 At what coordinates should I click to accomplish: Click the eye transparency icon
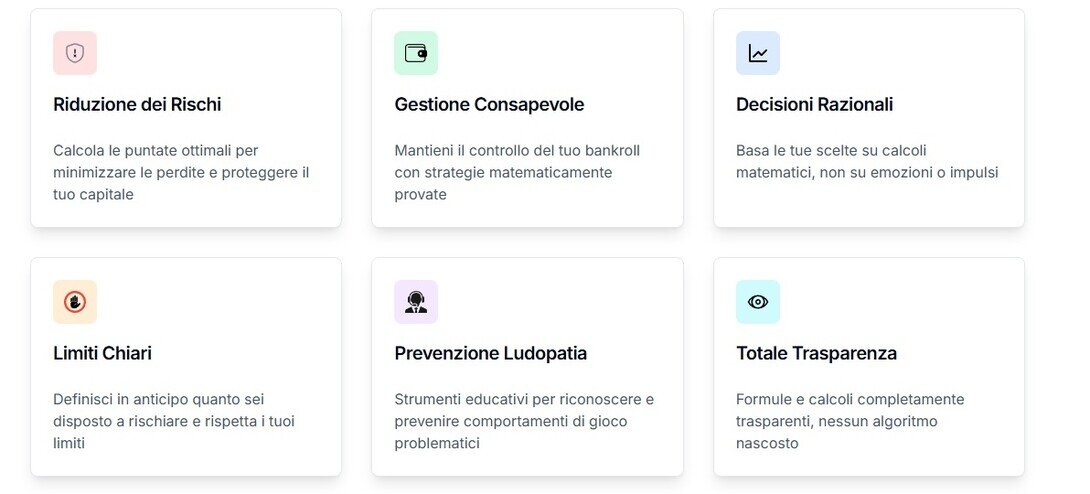pyautogui.click(x=758, y=302)
